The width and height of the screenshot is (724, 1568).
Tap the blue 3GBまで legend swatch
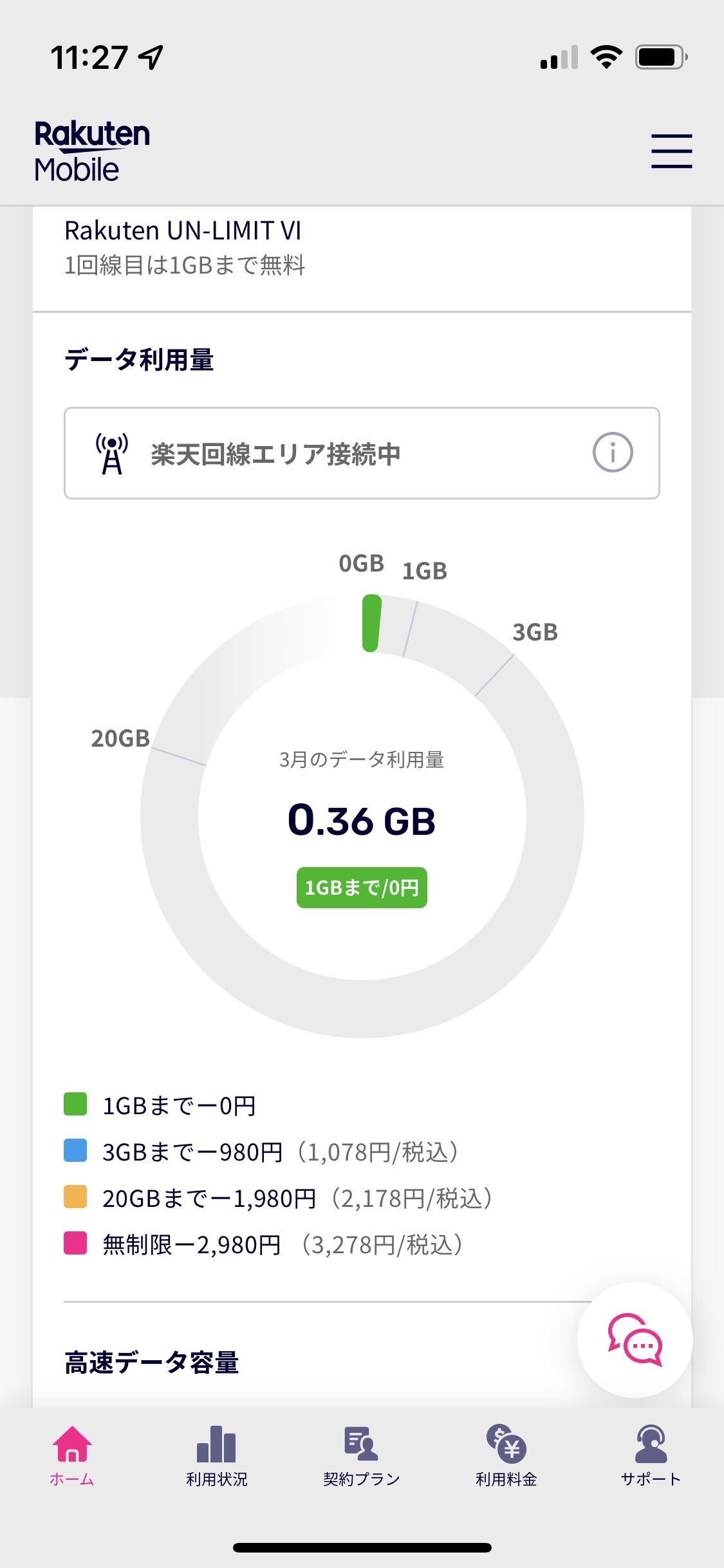(x=75, y=1150)
